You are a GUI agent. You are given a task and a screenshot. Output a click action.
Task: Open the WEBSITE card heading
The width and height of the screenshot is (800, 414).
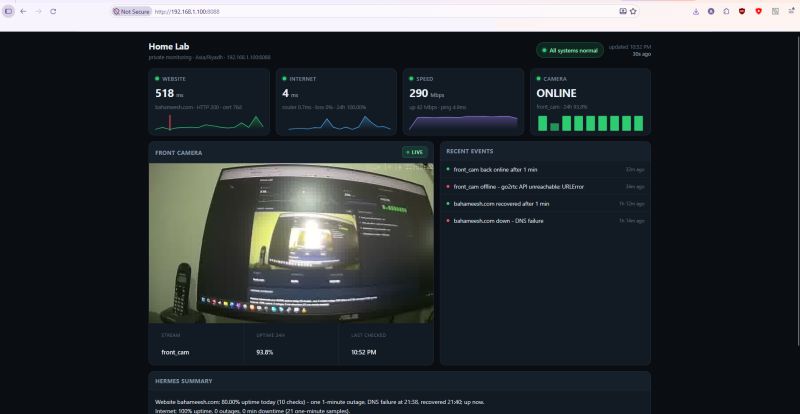[174, 79]
